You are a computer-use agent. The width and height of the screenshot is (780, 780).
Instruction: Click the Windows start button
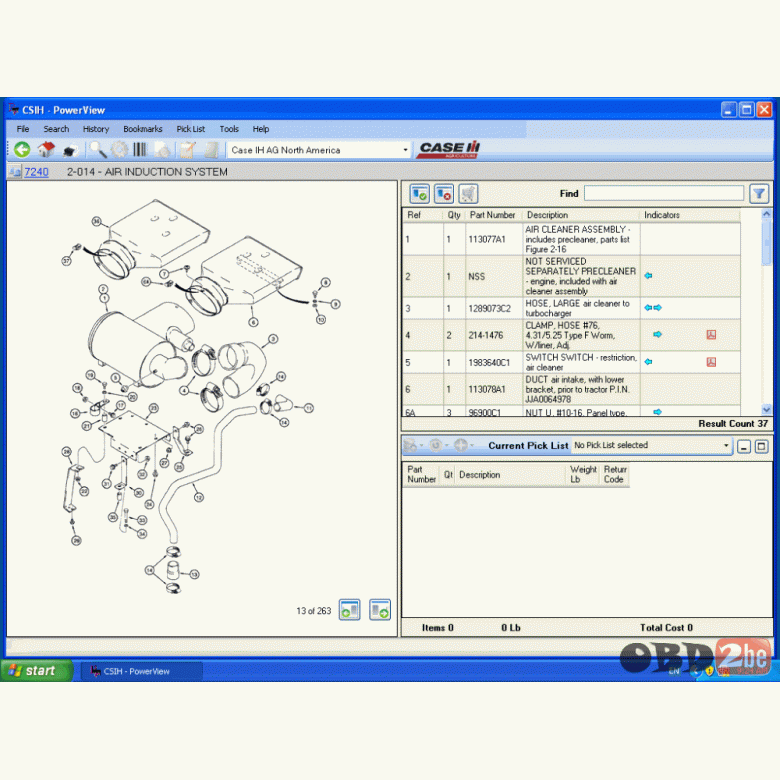pos(37,671)
